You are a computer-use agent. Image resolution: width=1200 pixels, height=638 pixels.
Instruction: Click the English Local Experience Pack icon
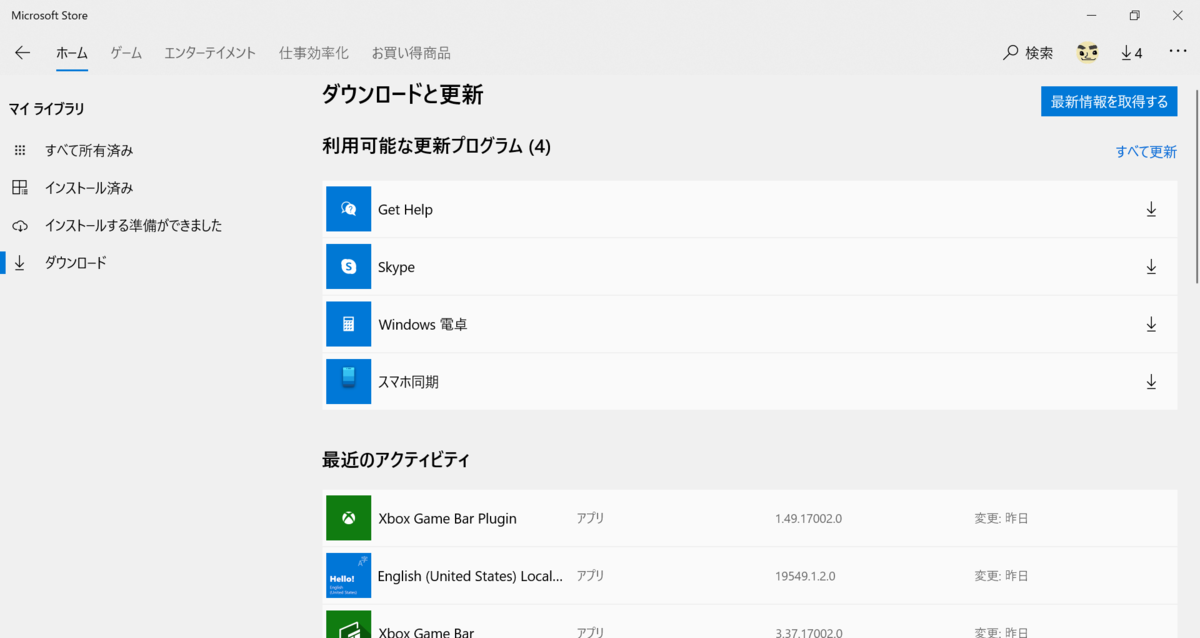pos(348,576)
